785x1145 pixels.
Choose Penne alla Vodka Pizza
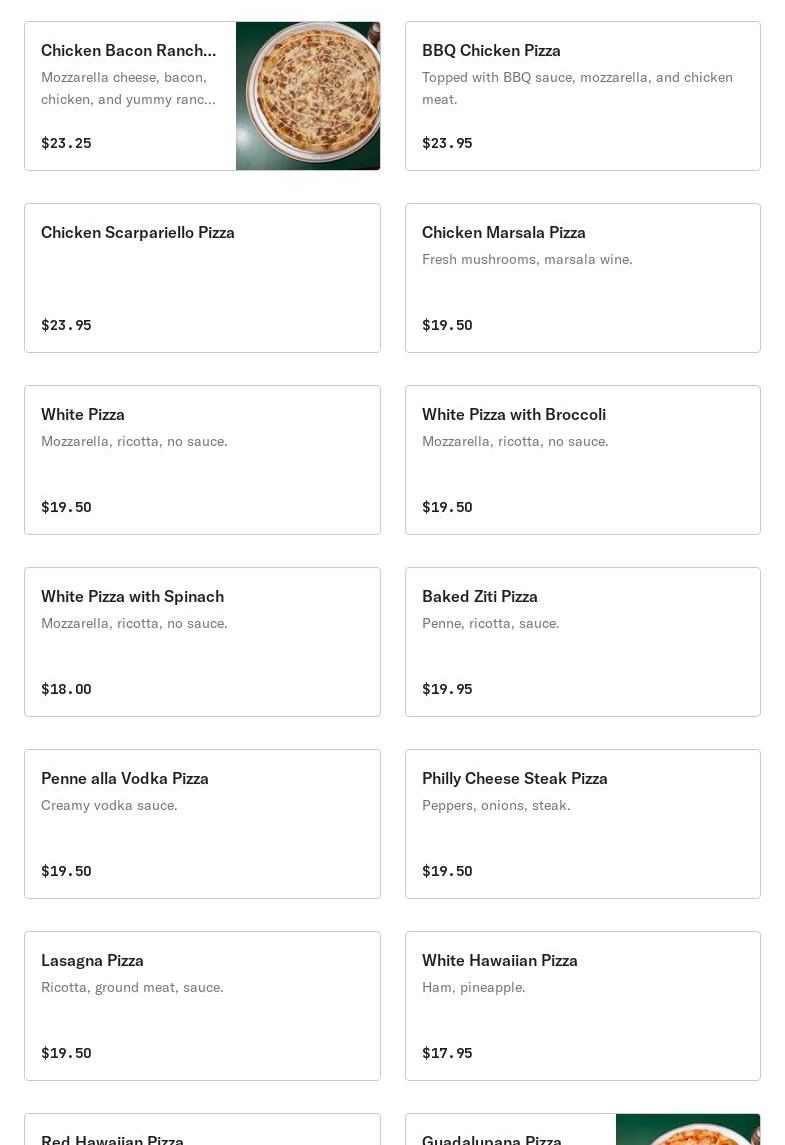point(202,823)
